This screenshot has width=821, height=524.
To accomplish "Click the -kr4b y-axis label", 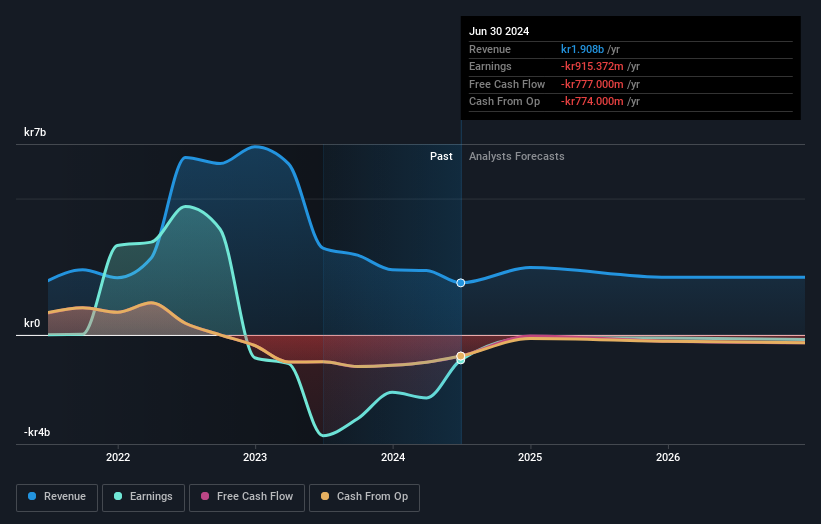I will 37,432.
